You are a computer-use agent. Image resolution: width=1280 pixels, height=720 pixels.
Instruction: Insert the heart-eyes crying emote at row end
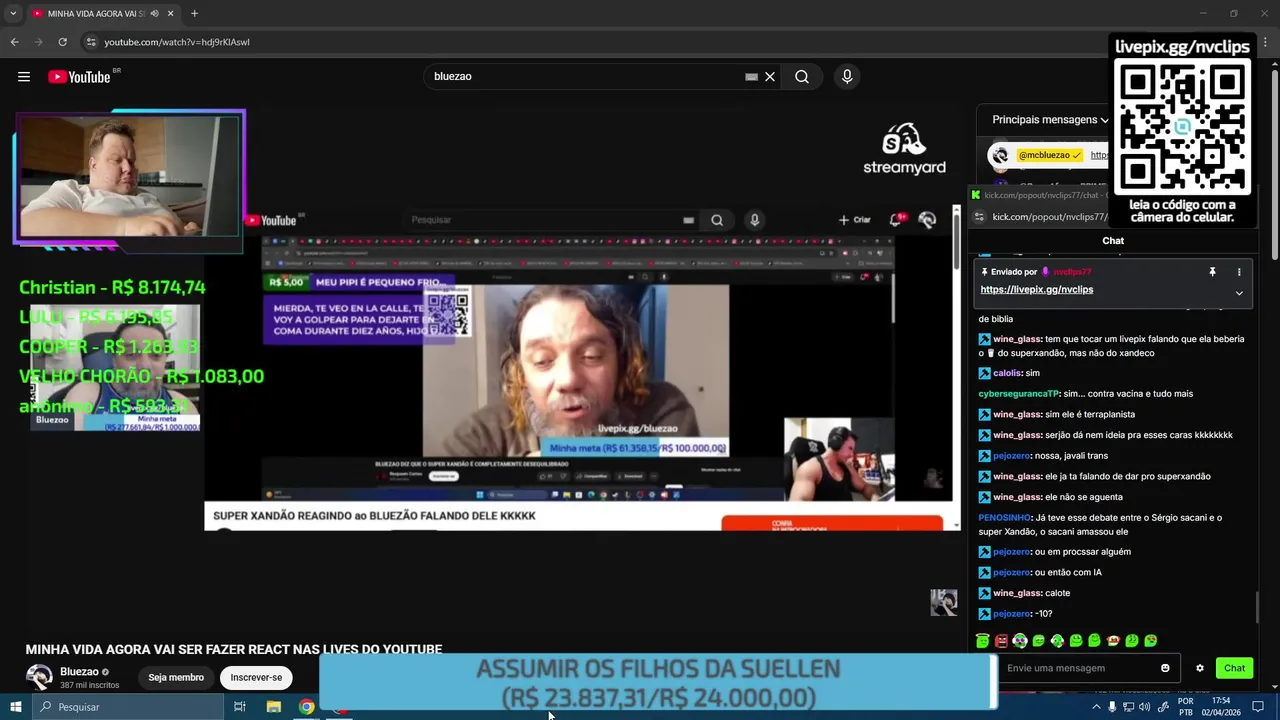click(x=1151, y=641)
